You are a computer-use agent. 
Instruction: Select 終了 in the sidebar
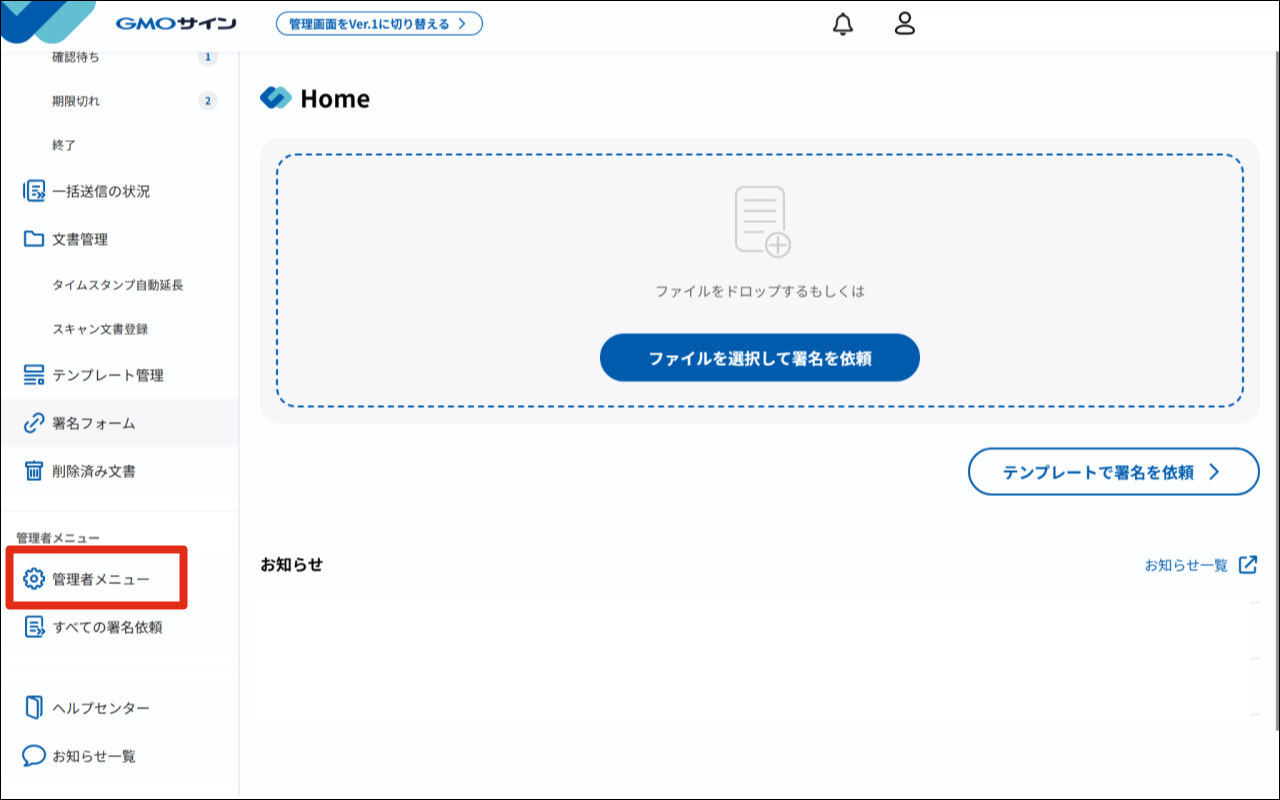pos(64,145)
